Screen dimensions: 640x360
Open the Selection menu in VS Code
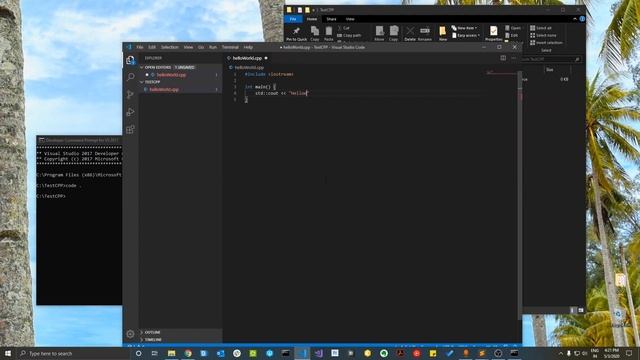(x=169, y=47)
